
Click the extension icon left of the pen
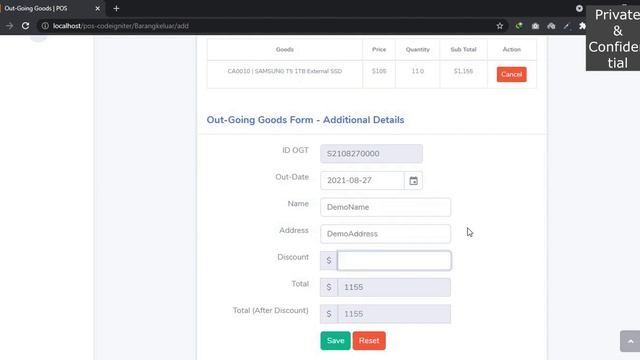point(551,26)
